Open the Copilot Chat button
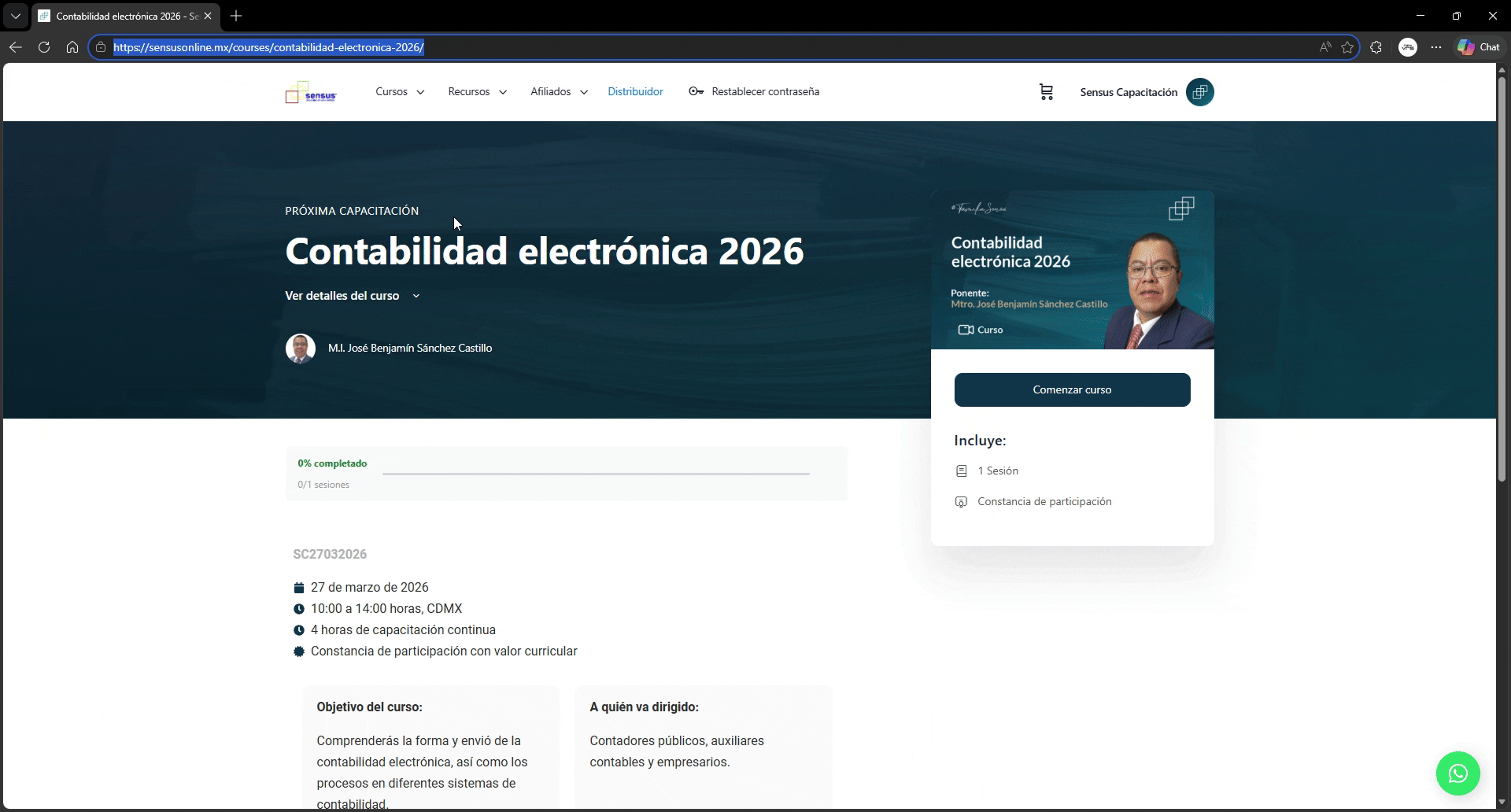The image size is (1511, 812). [x=1479, y=47]
